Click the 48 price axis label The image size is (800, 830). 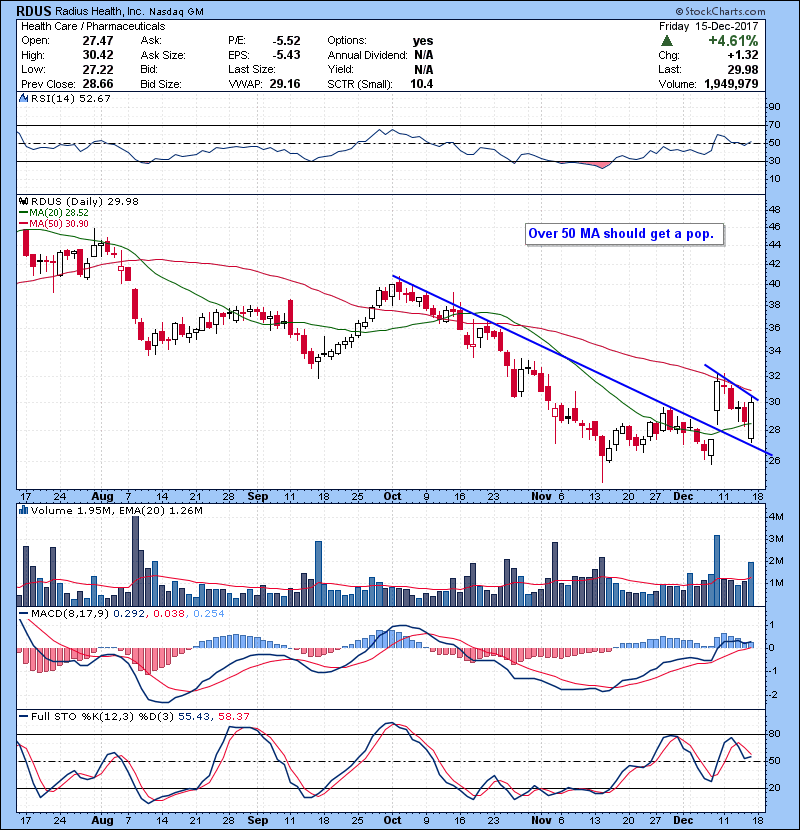coord(774,210)
